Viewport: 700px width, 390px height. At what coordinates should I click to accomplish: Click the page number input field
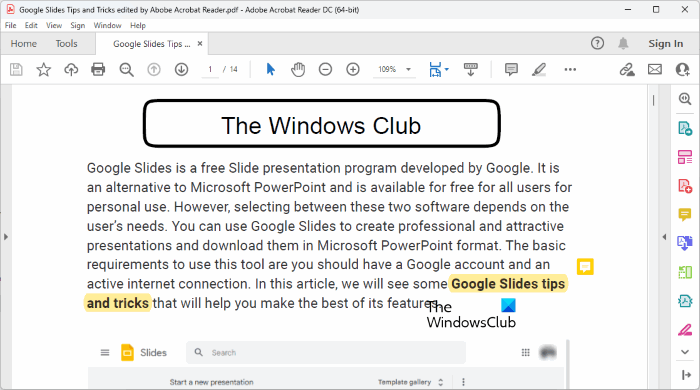click(210, 69)
